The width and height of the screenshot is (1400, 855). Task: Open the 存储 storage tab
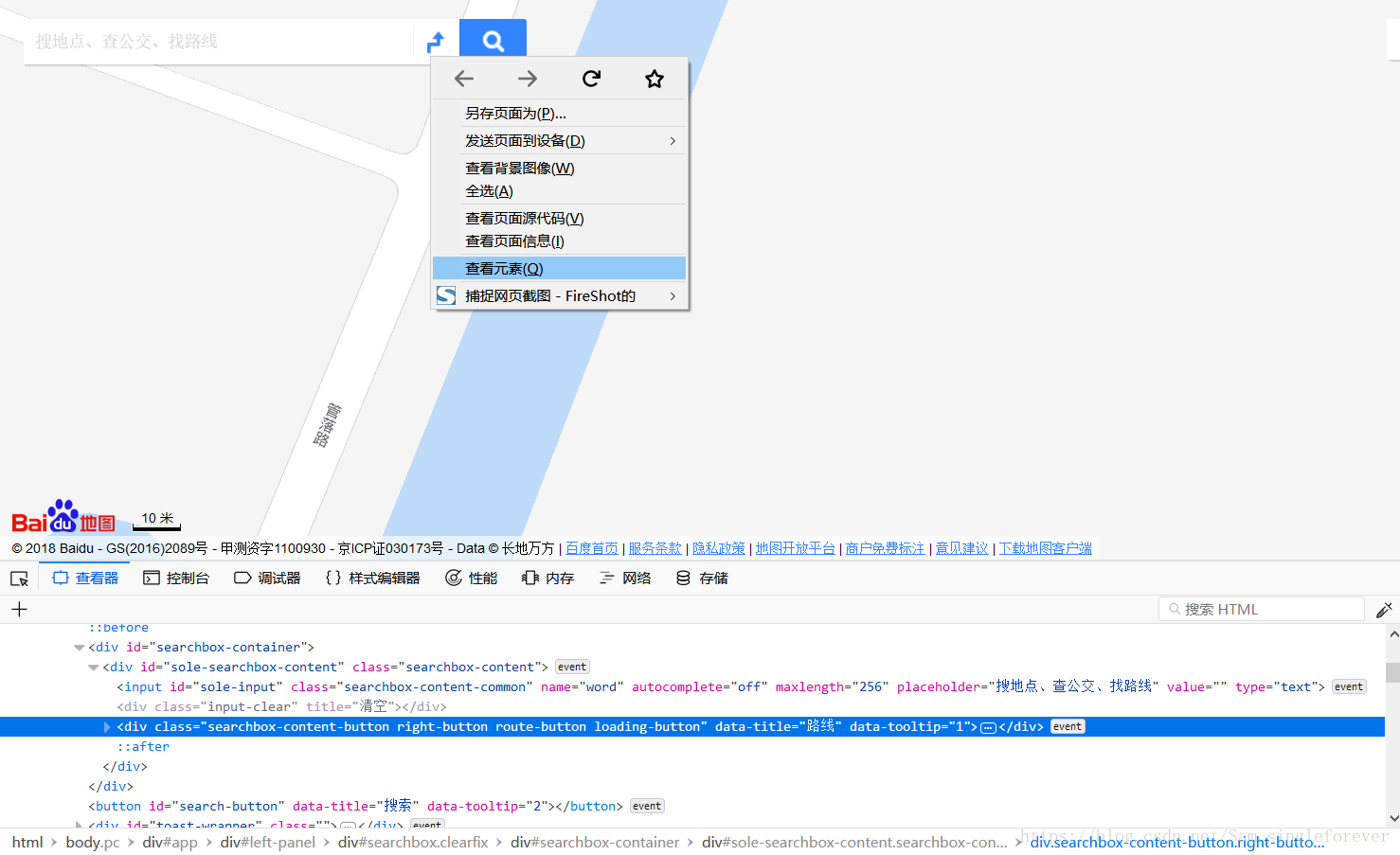pyautogui.click(x=702, y=578)
